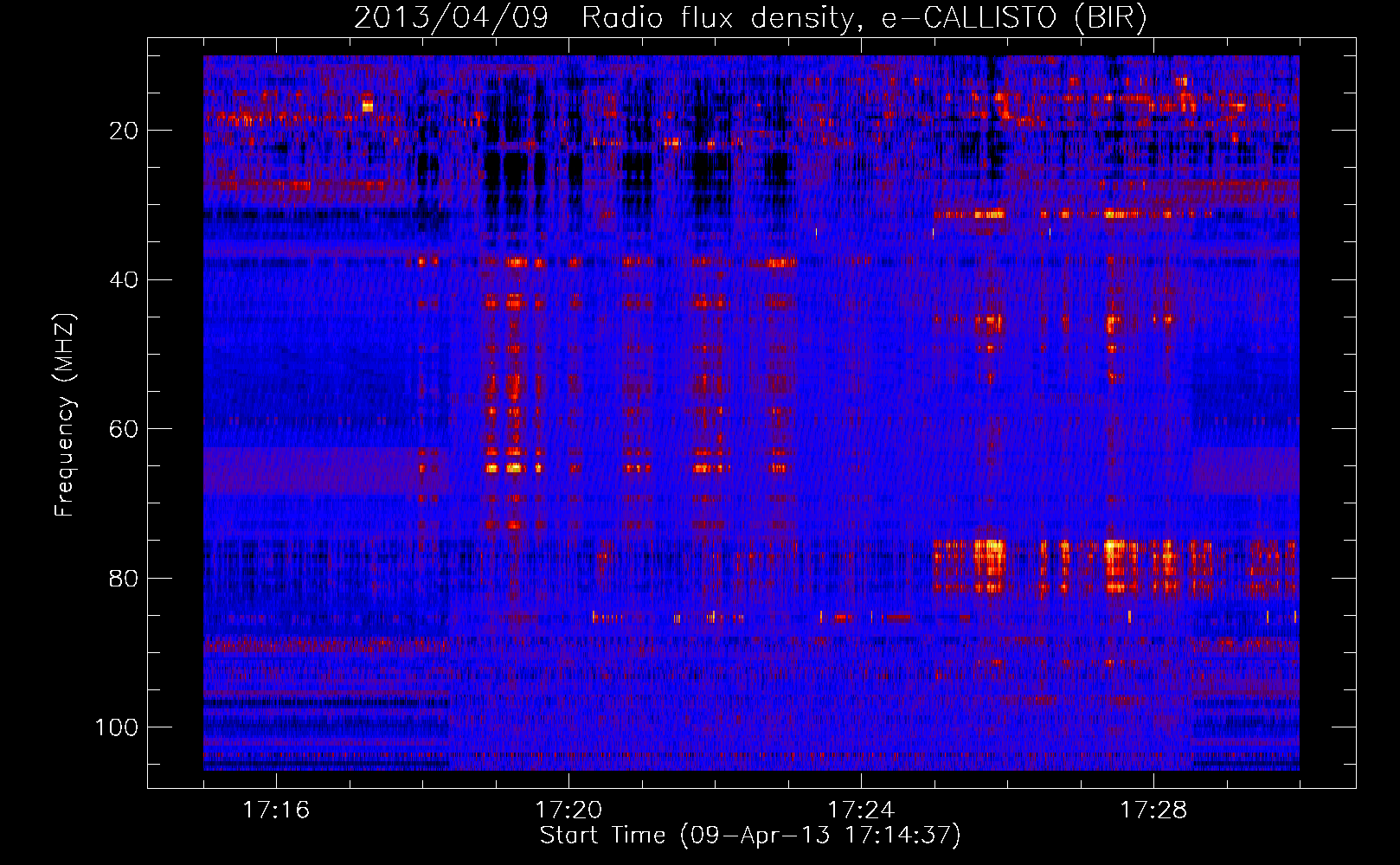The height and width of the screenshot is (865, 1400).
Task: Click the 60 frequency tick label
Action: click(x=125, y=429)
